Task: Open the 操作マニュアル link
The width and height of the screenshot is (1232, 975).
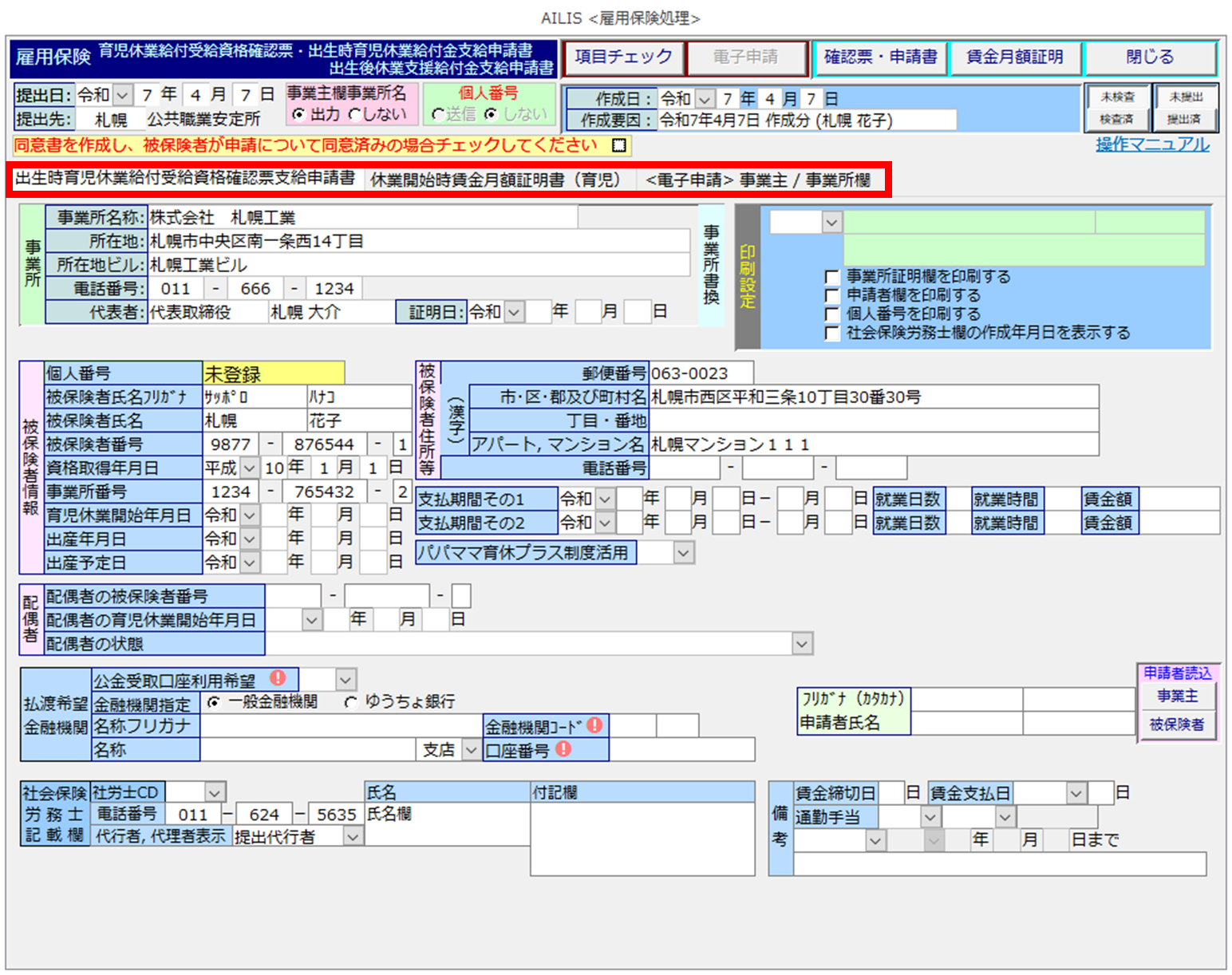Action: [1151, 144]
